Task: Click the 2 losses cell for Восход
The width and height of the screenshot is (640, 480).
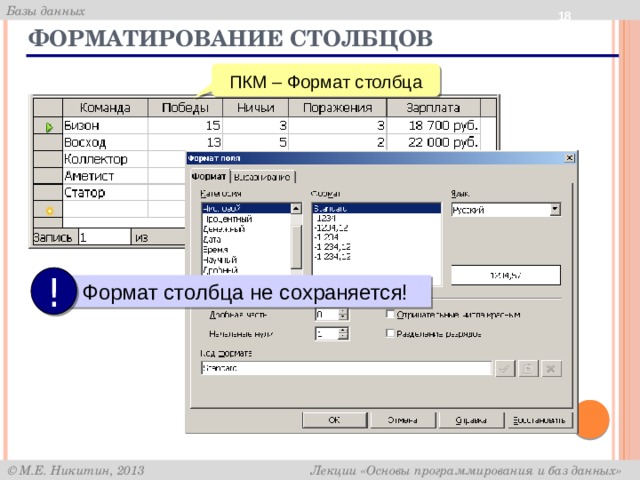Action: 337,142
